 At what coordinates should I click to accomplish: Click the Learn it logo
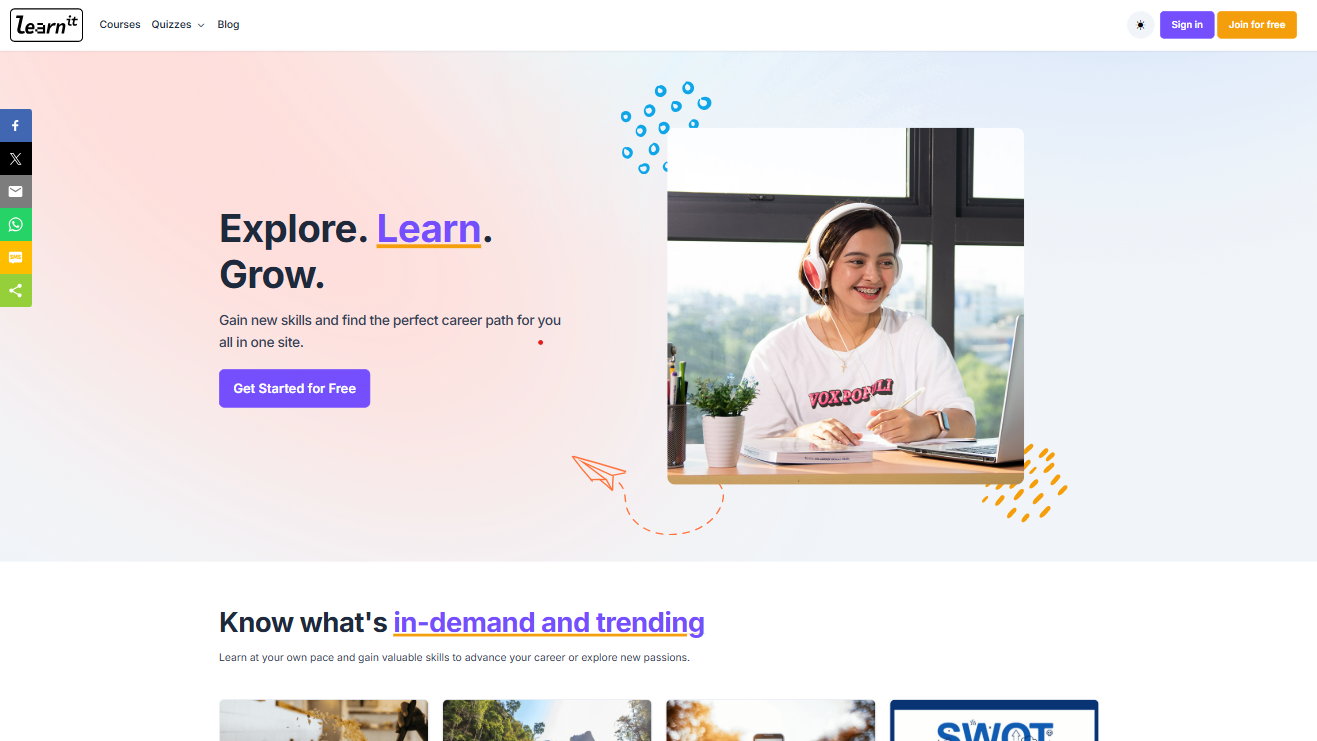click(x=46, y=25)
